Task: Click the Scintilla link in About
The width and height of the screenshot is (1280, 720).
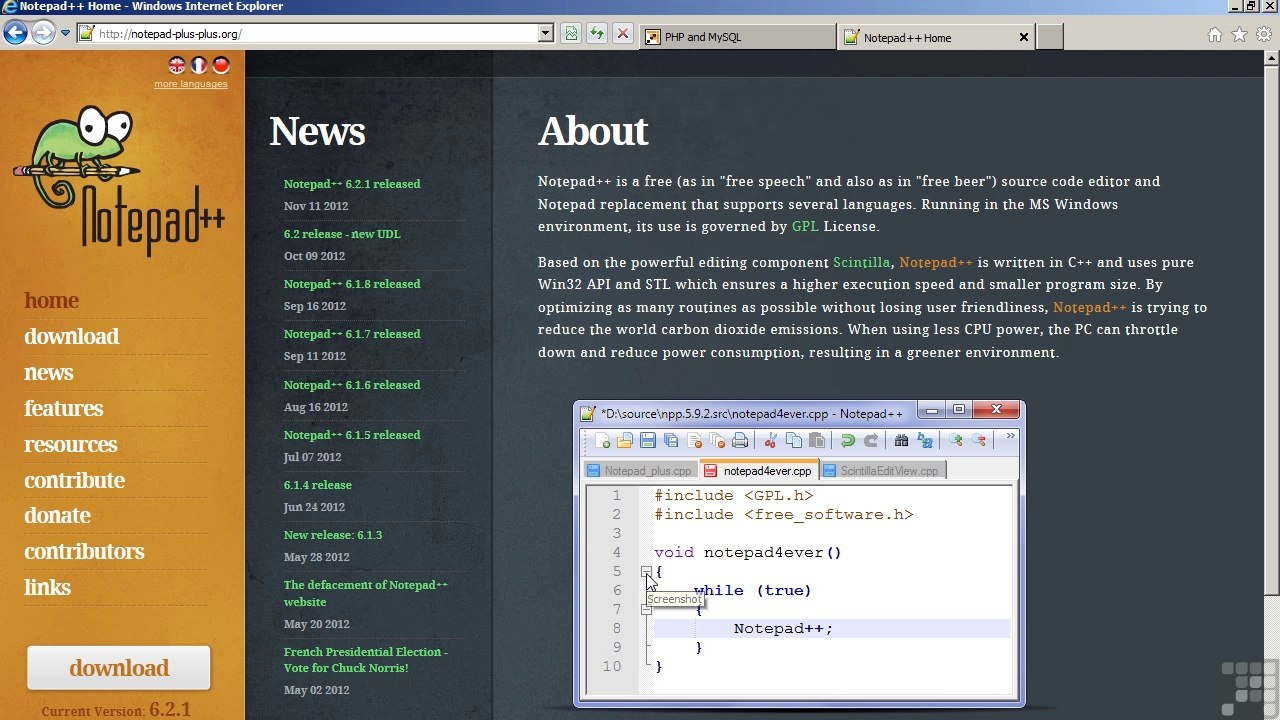Action: tap(861, 262)
